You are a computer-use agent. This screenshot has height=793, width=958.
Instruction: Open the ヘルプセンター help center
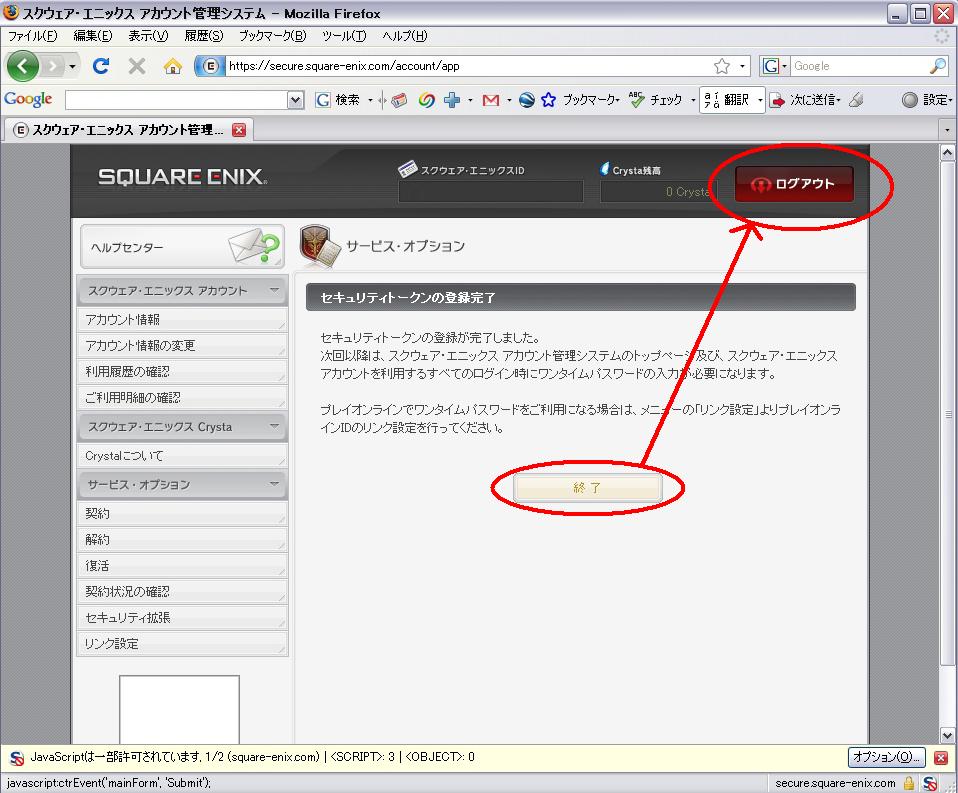182,247
